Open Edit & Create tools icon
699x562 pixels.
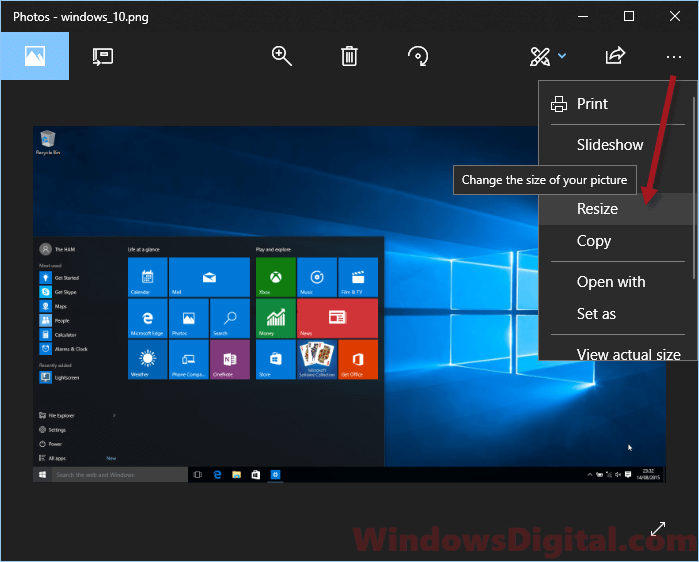point(539,56)
